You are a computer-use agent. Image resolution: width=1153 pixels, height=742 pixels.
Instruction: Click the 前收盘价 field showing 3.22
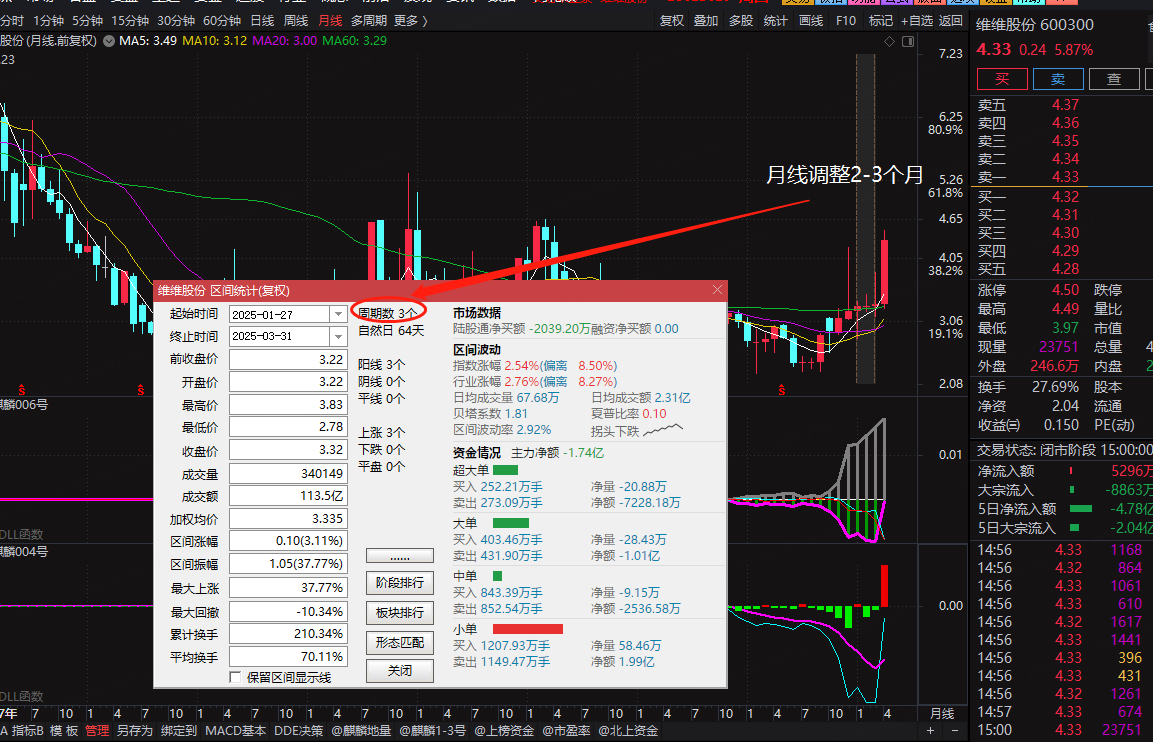[288, 360]
